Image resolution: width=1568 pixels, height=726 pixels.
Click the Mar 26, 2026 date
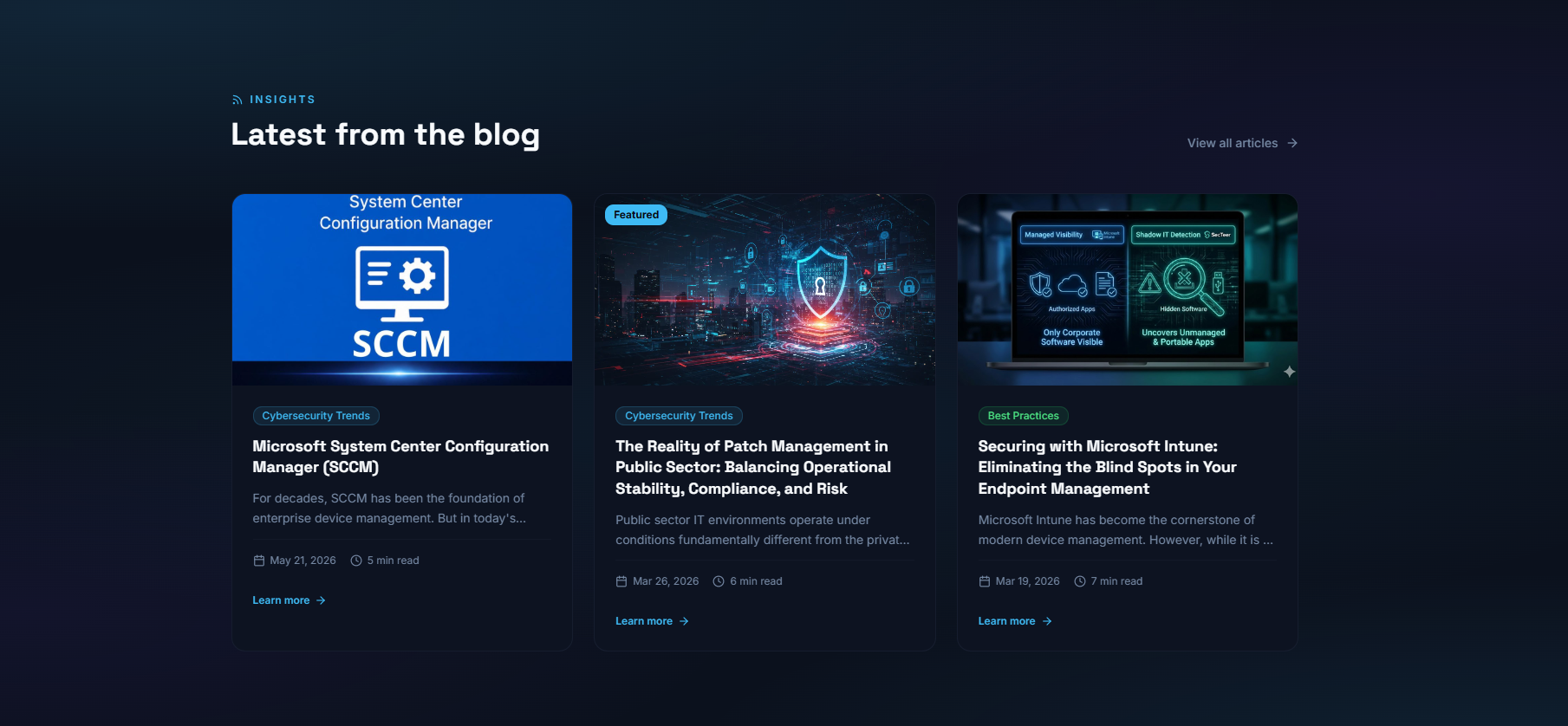click(666, 581)
